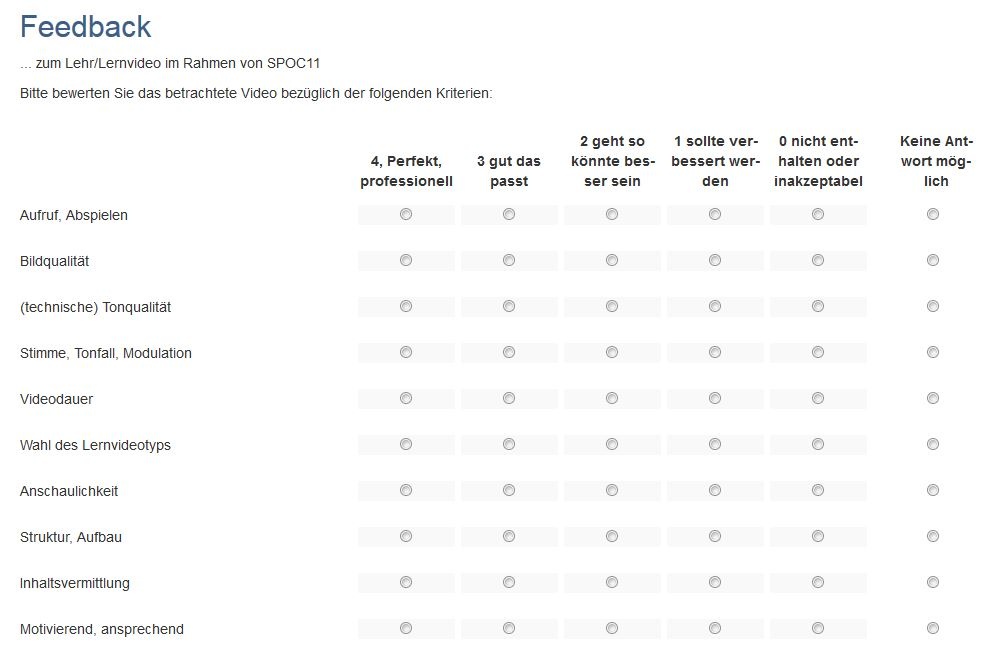Pick 3 gut for Struktur, Aufbau
The image size is (988, 666).
[x=509, y=536]
